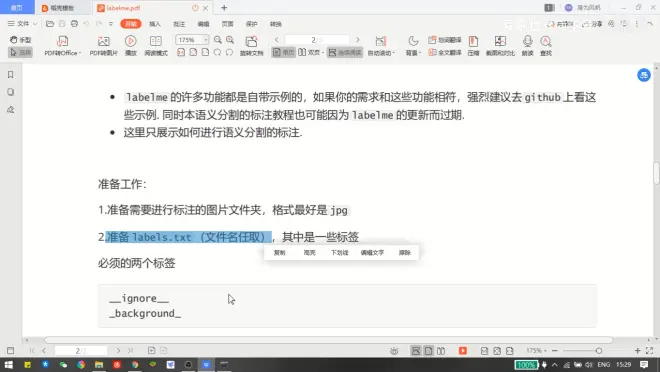Expand the PDF转Office dropdown arrow

click(x=80, y=53)
